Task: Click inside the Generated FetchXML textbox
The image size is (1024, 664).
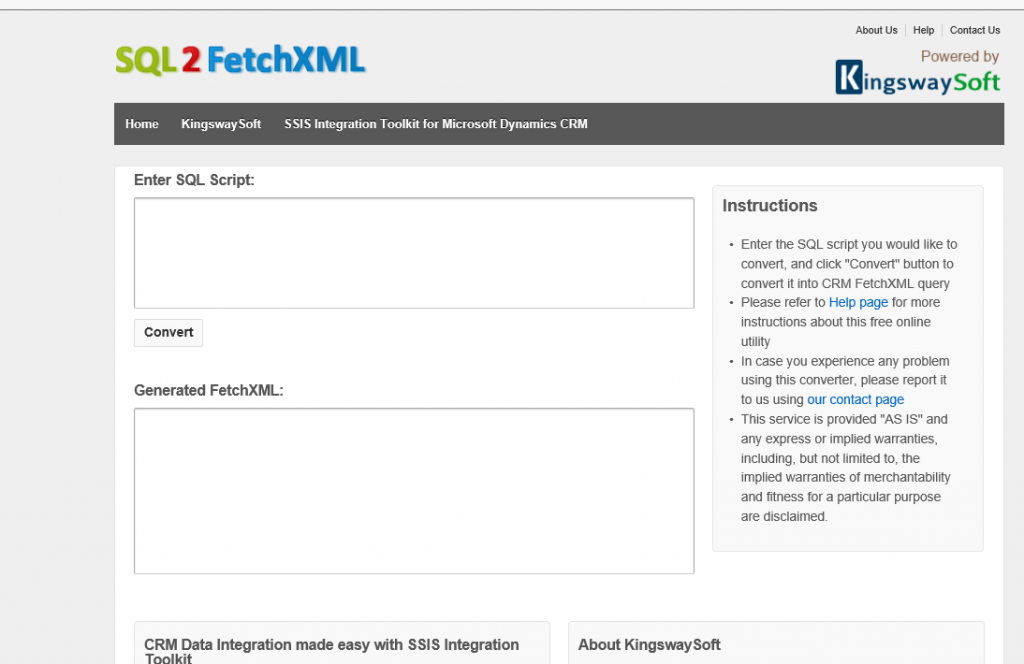Action: tap(413, 489)
